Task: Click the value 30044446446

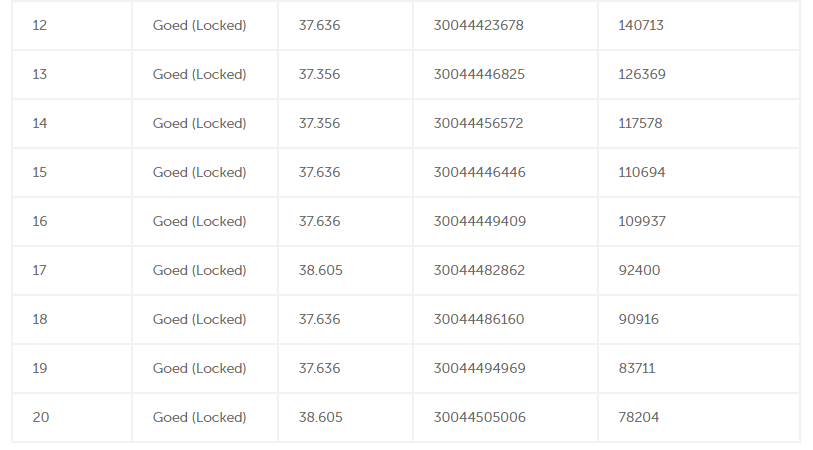Action: click(x=480, y=173)
